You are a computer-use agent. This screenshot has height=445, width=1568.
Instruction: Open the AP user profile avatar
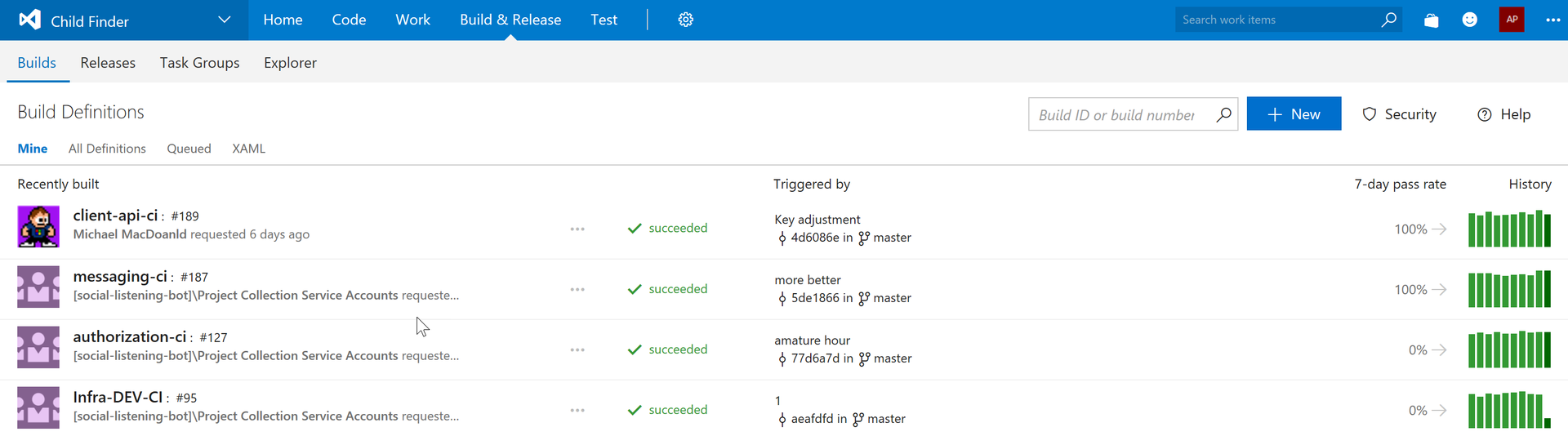[1511, 20]
